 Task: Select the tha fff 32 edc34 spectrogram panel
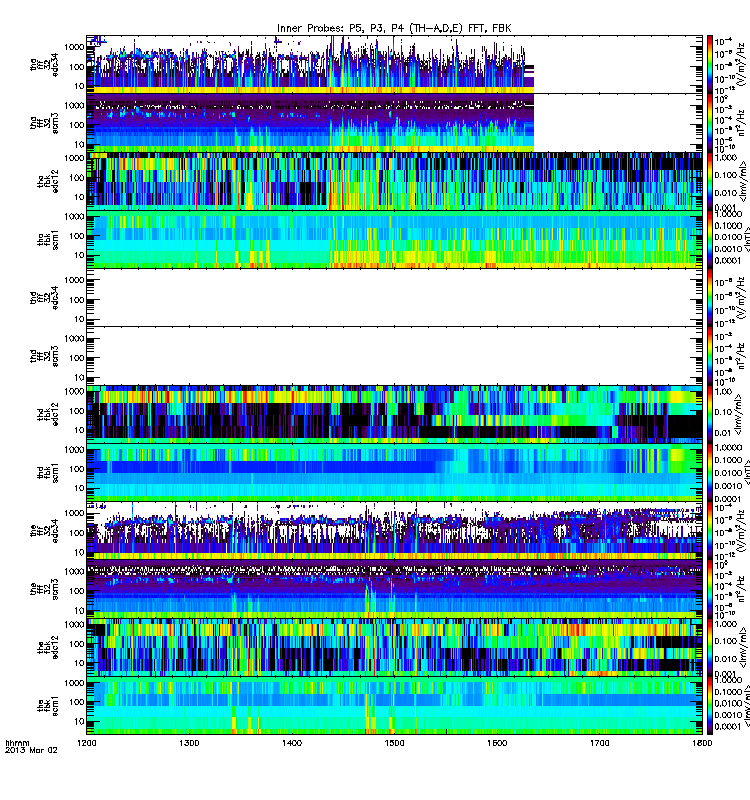[394, 64]
